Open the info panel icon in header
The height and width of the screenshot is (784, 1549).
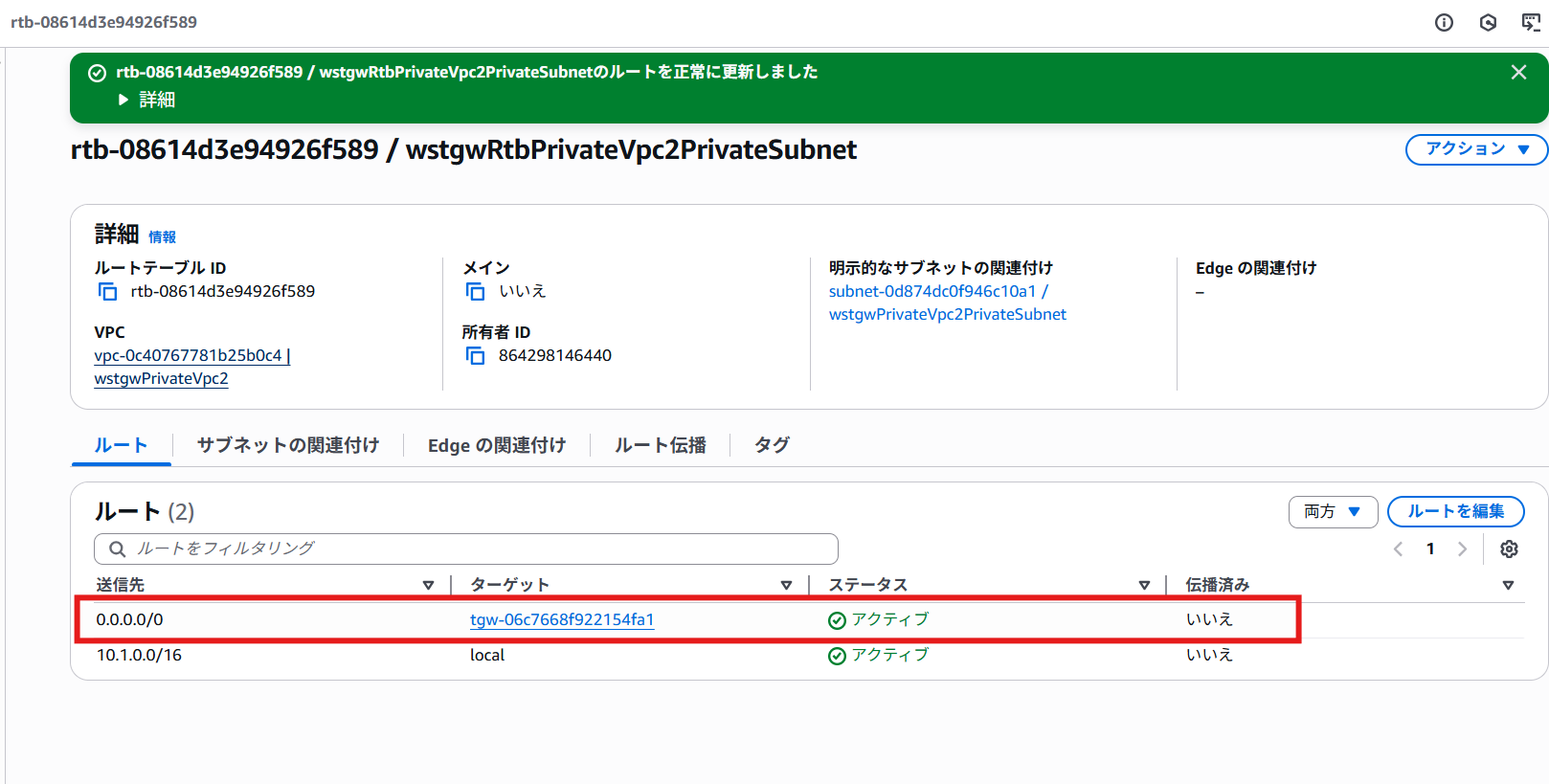point(1444,23)
